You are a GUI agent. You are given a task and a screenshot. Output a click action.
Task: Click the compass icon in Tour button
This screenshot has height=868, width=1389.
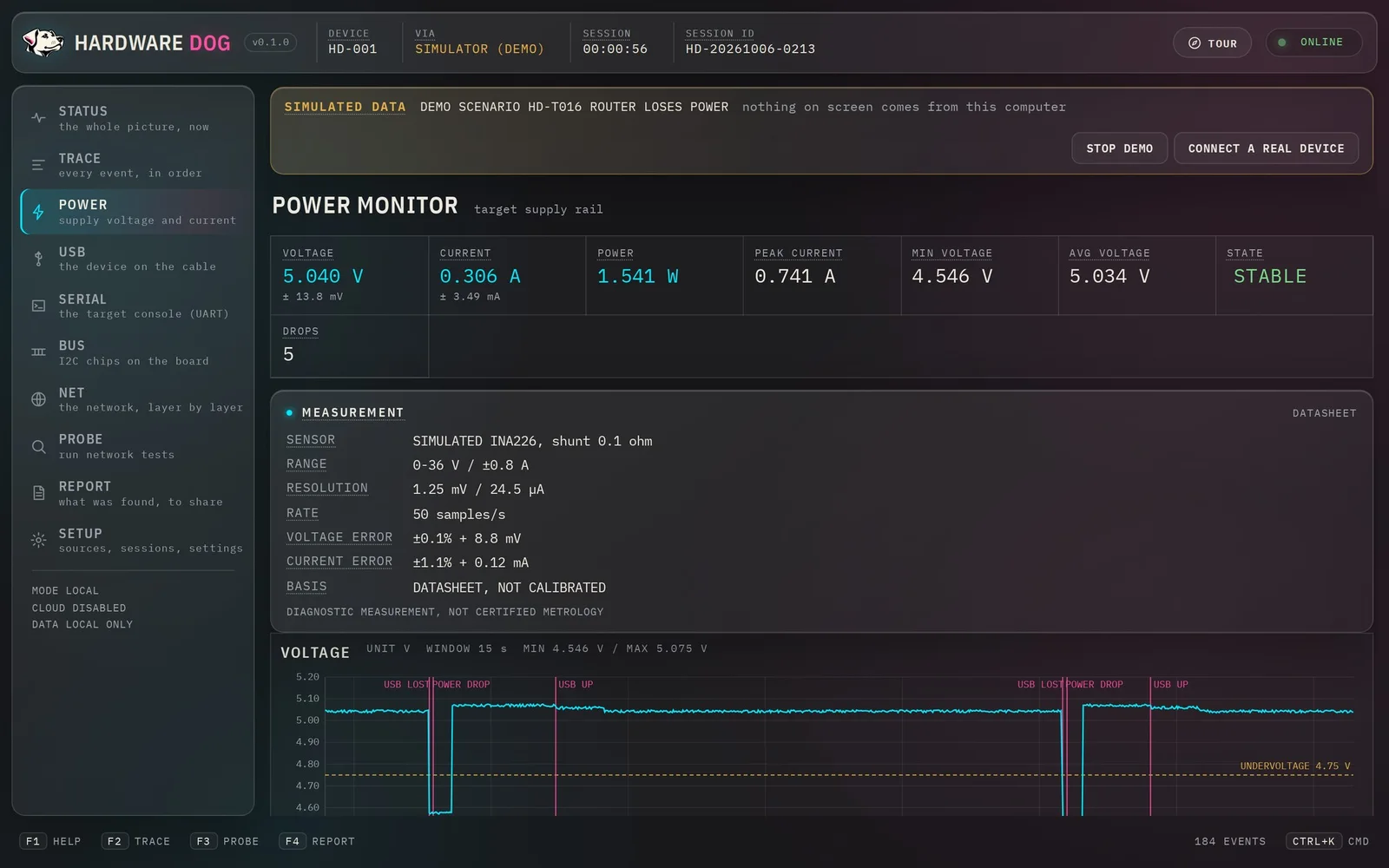click(x=1195, y=43)
